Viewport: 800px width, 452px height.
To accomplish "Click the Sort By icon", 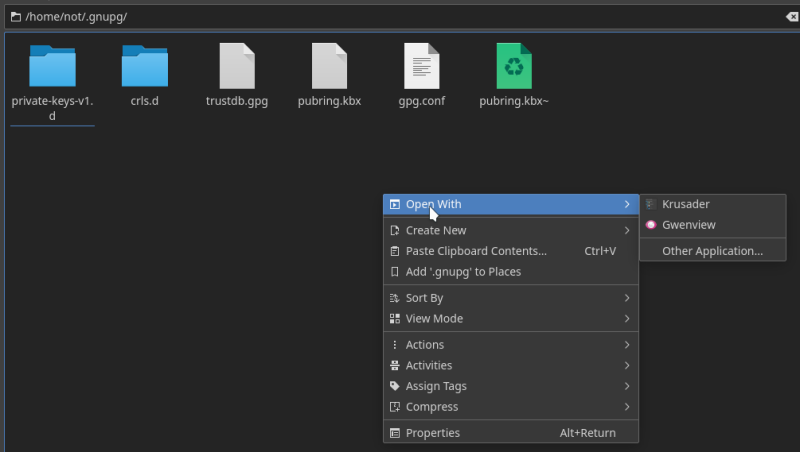I will tap(395, 298).
